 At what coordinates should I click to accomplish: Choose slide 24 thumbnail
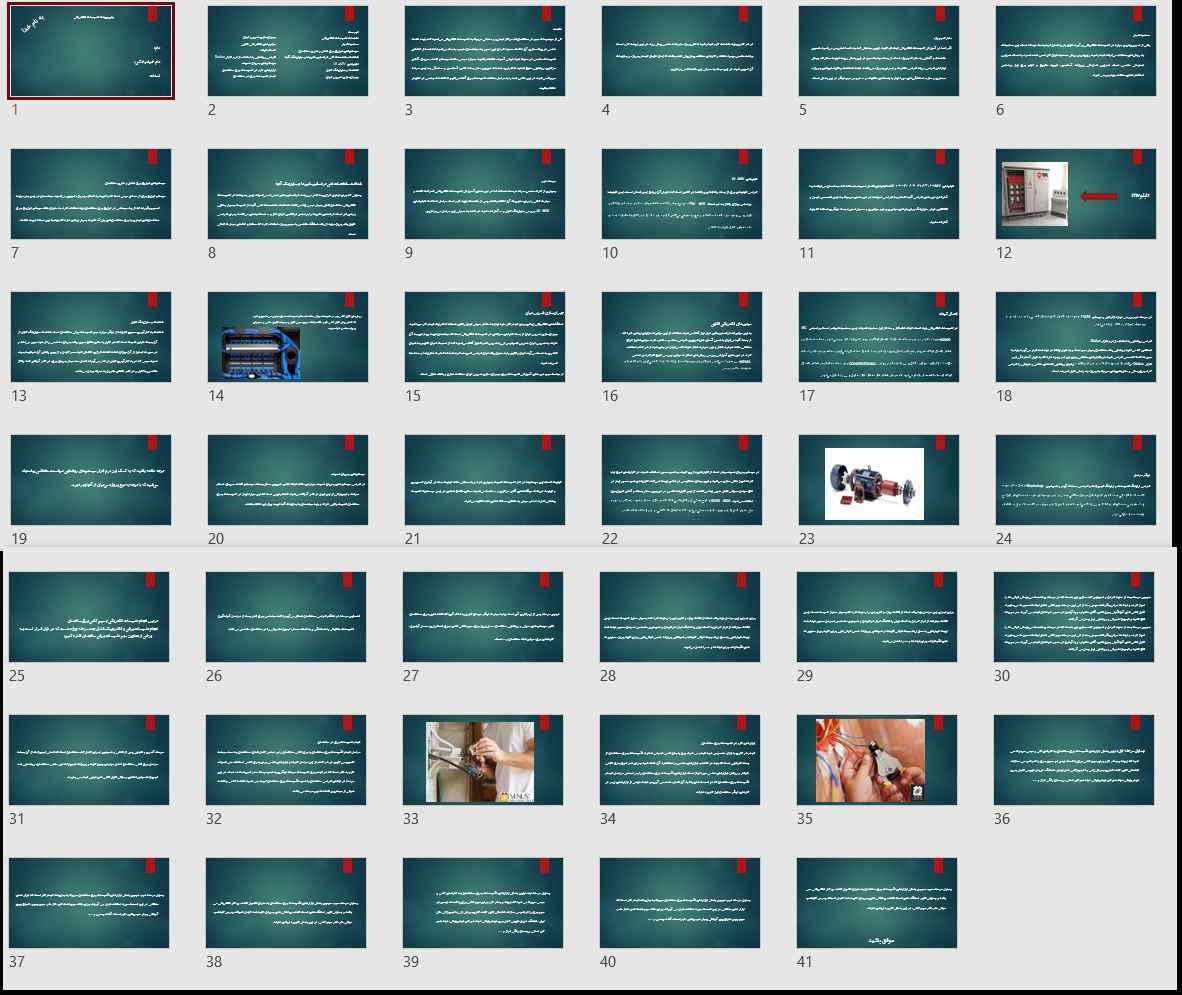tap(1076, 480)
